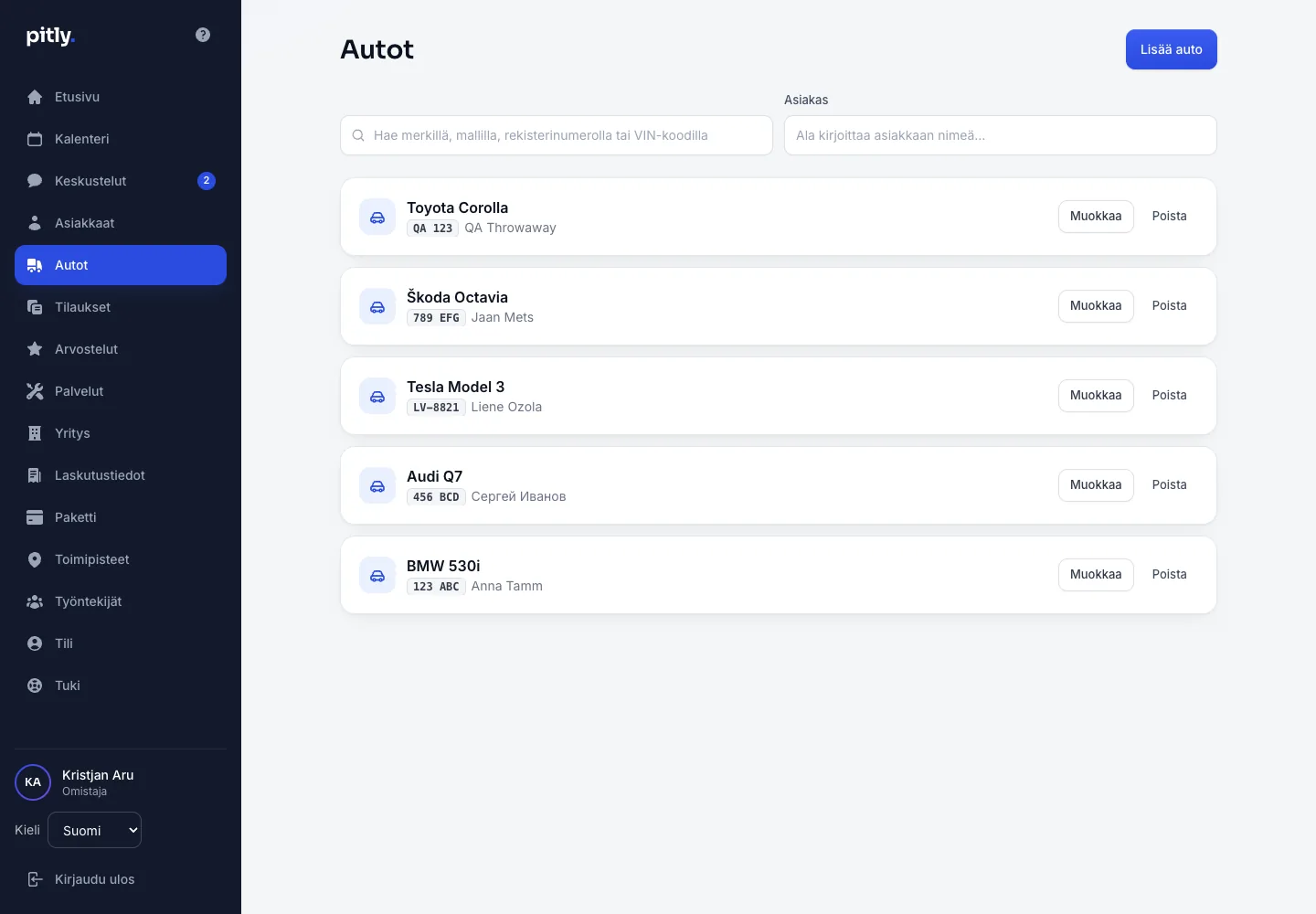
Task: Click Muokkaa for Škoda Octavia
Action: pyautogui.click(x=1096, y=306)
